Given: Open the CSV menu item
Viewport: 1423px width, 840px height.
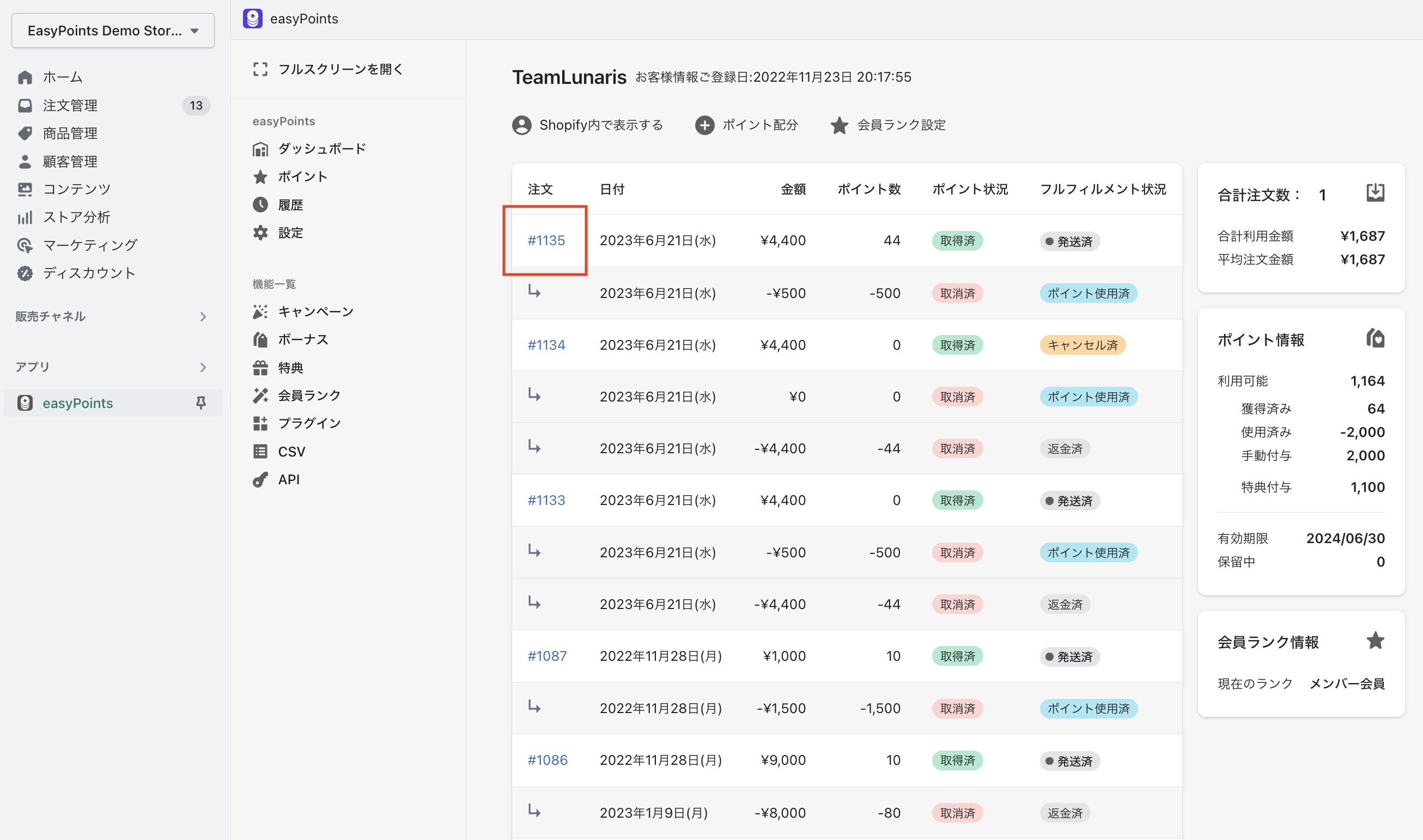Looking at the screenshot, I should coord(291,451).
